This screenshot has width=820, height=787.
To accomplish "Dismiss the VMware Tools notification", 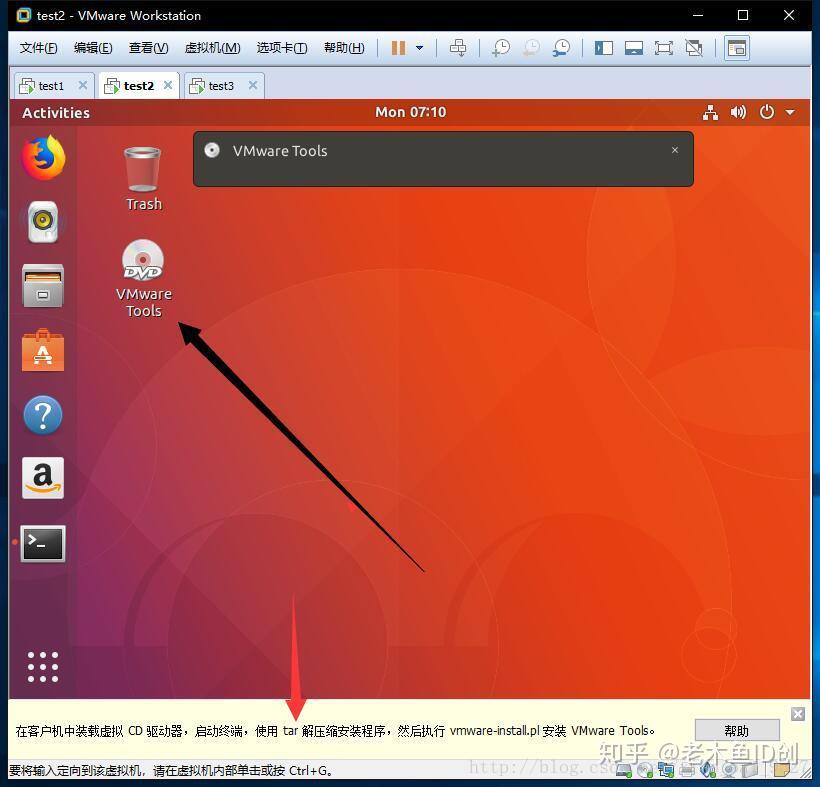I will click(x=675, y=150).
